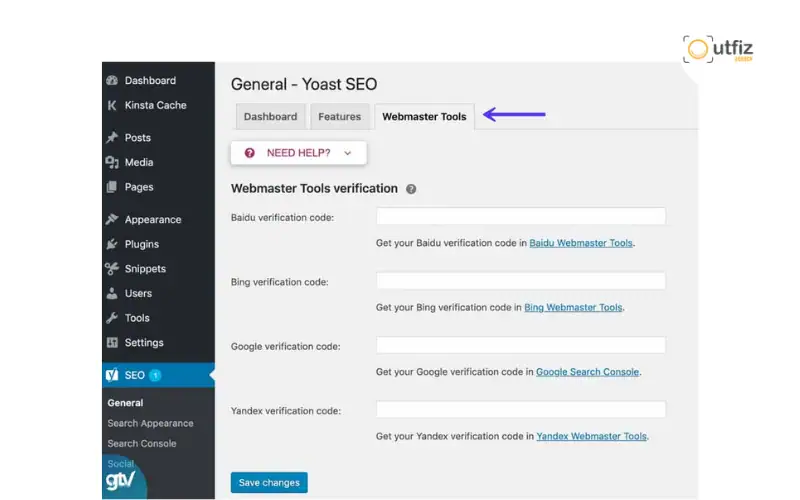Open the Media menu item

[139, 162]
